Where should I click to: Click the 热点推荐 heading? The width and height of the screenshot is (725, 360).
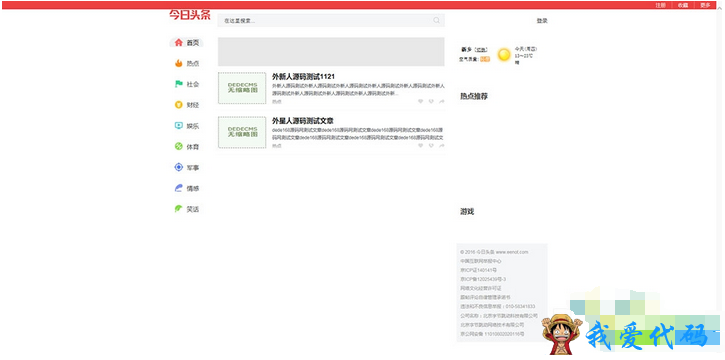[473, 96]
